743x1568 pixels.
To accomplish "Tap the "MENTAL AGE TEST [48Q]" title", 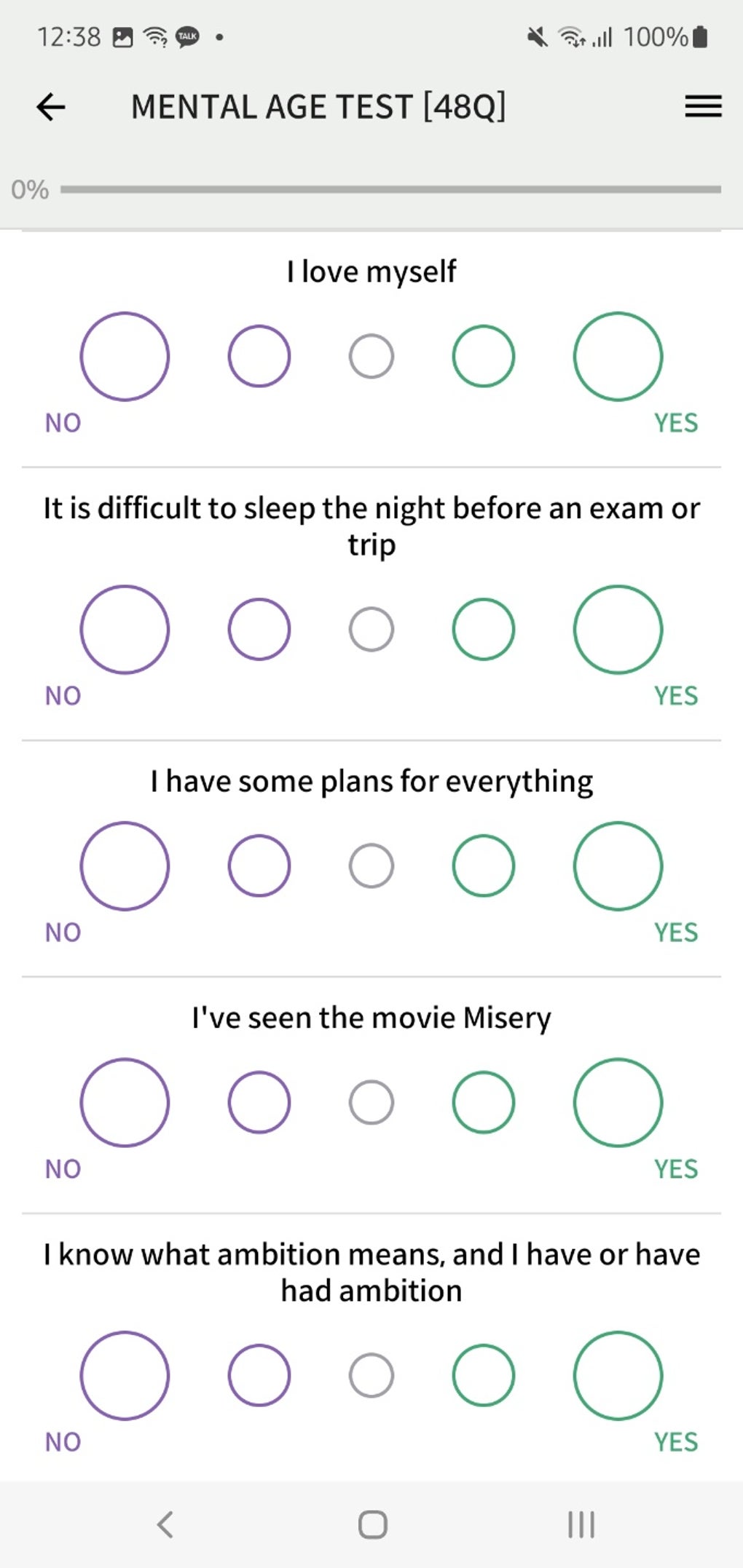I will (x=318, y=107).
